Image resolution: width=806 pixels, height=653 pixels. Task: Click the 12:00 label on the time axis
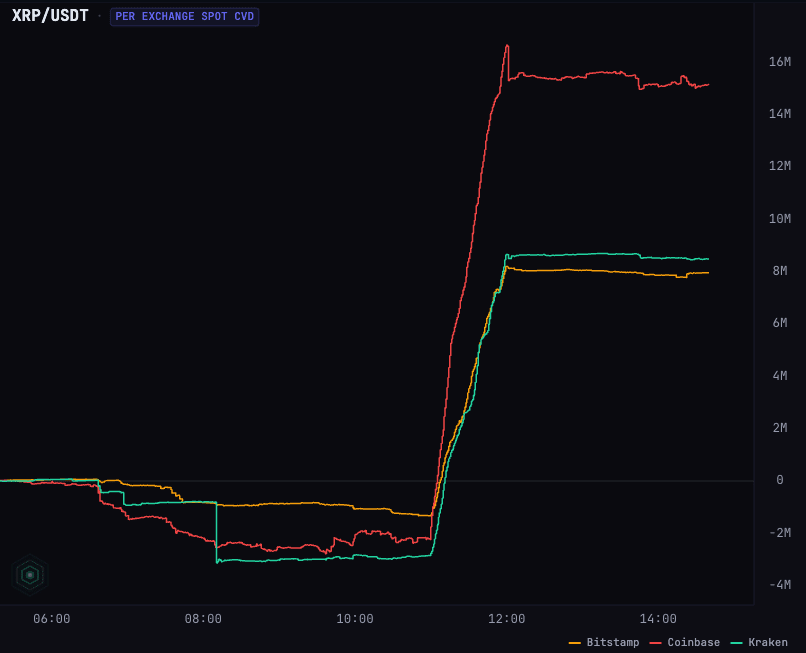point(508,619)
